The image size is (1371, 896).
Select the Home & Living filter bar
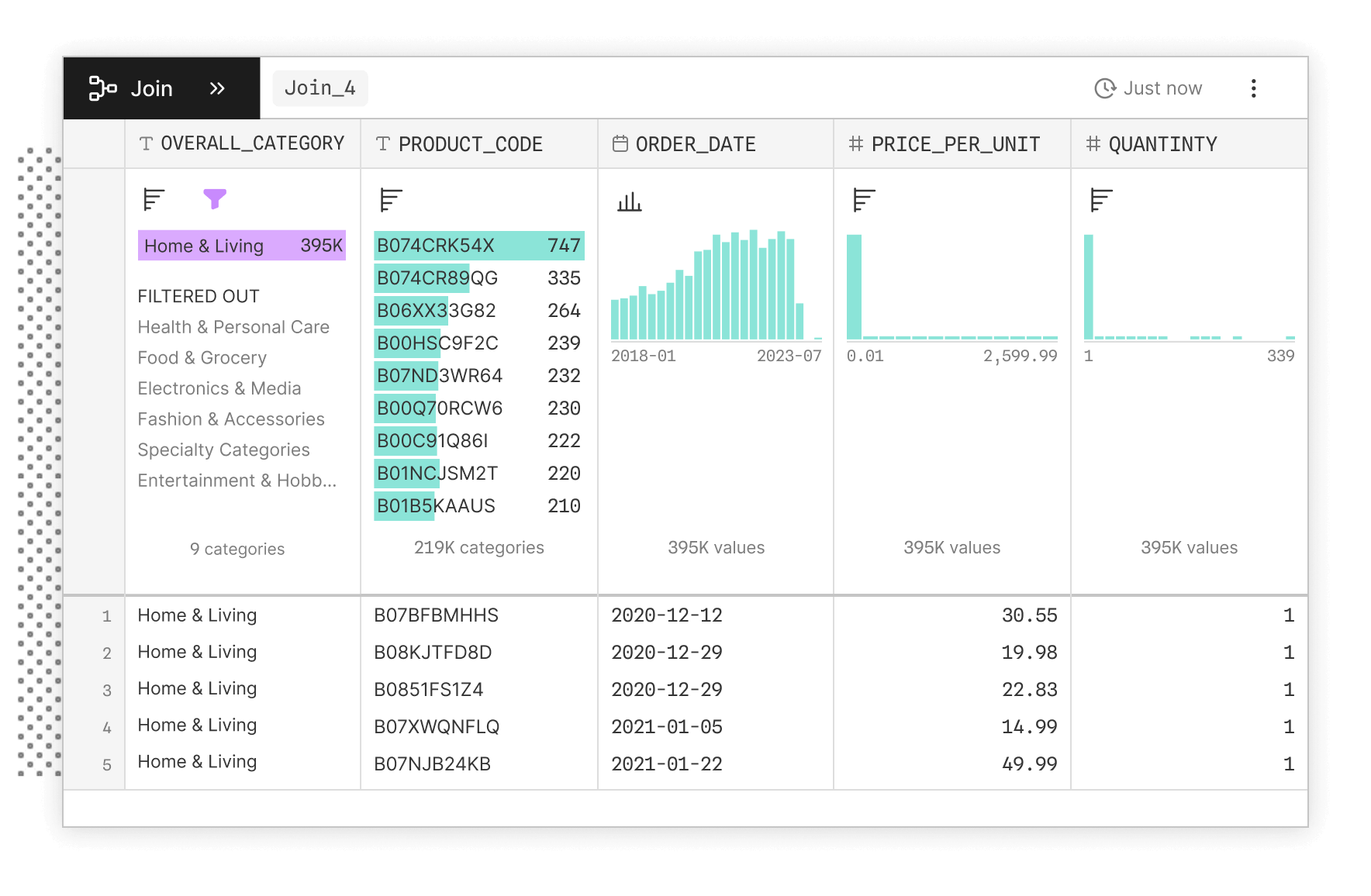point(242,246)
